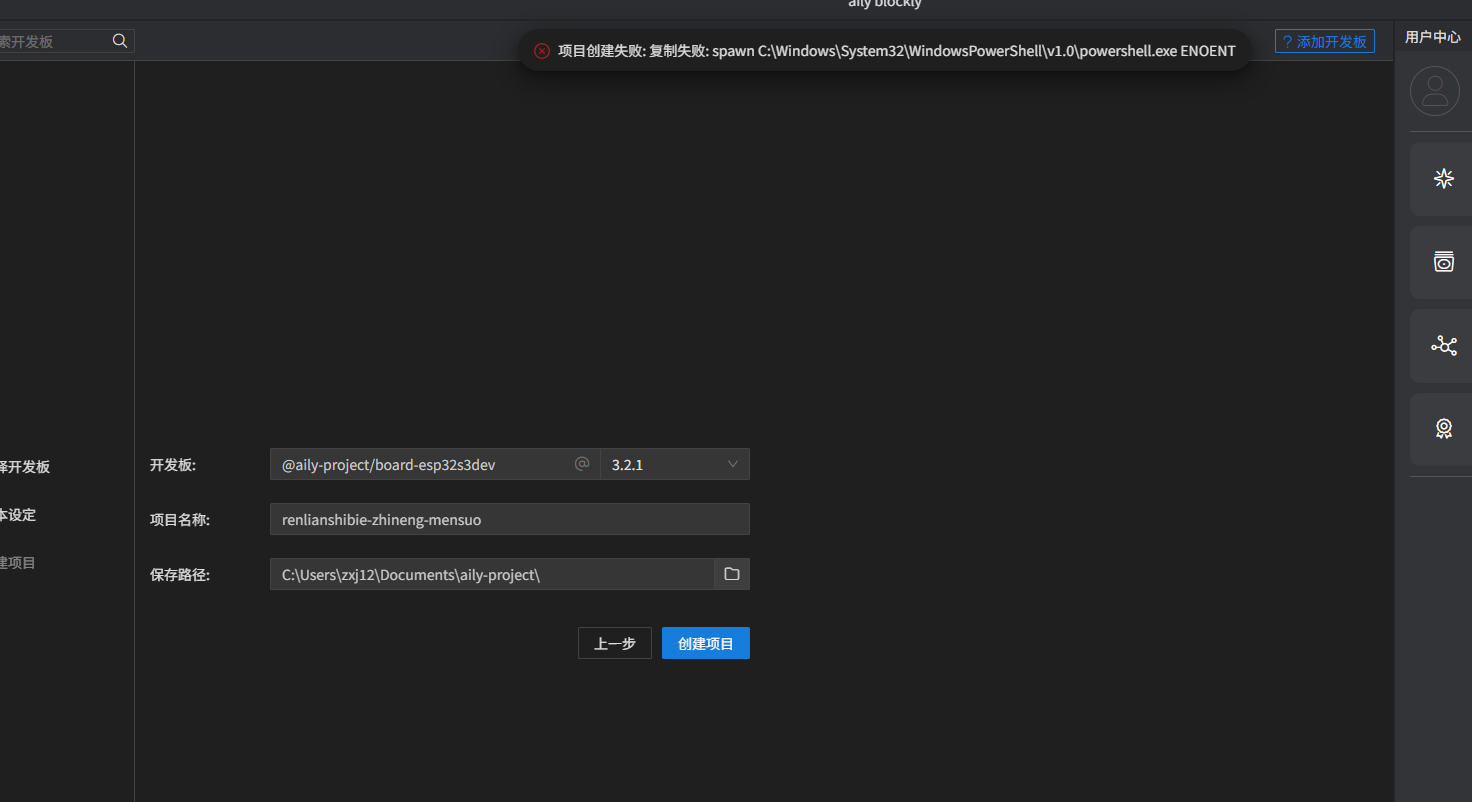
Task: Open the 3.2.1 version dropdown
Action: [x=675, y=464]
